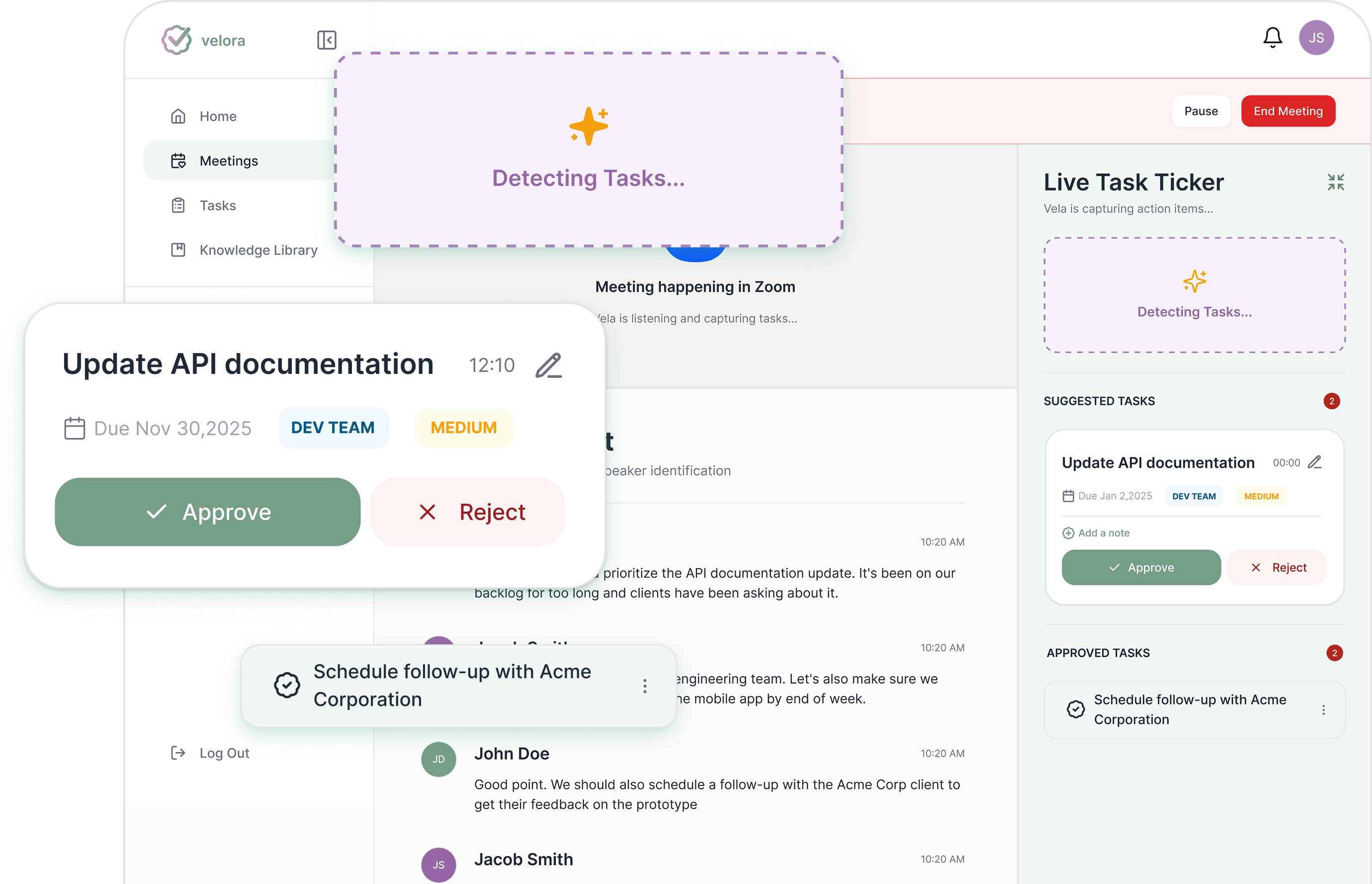Click Add a note on the suggested task
The width and height of the screenshot is (1372, 884).
click(1096, 533)
